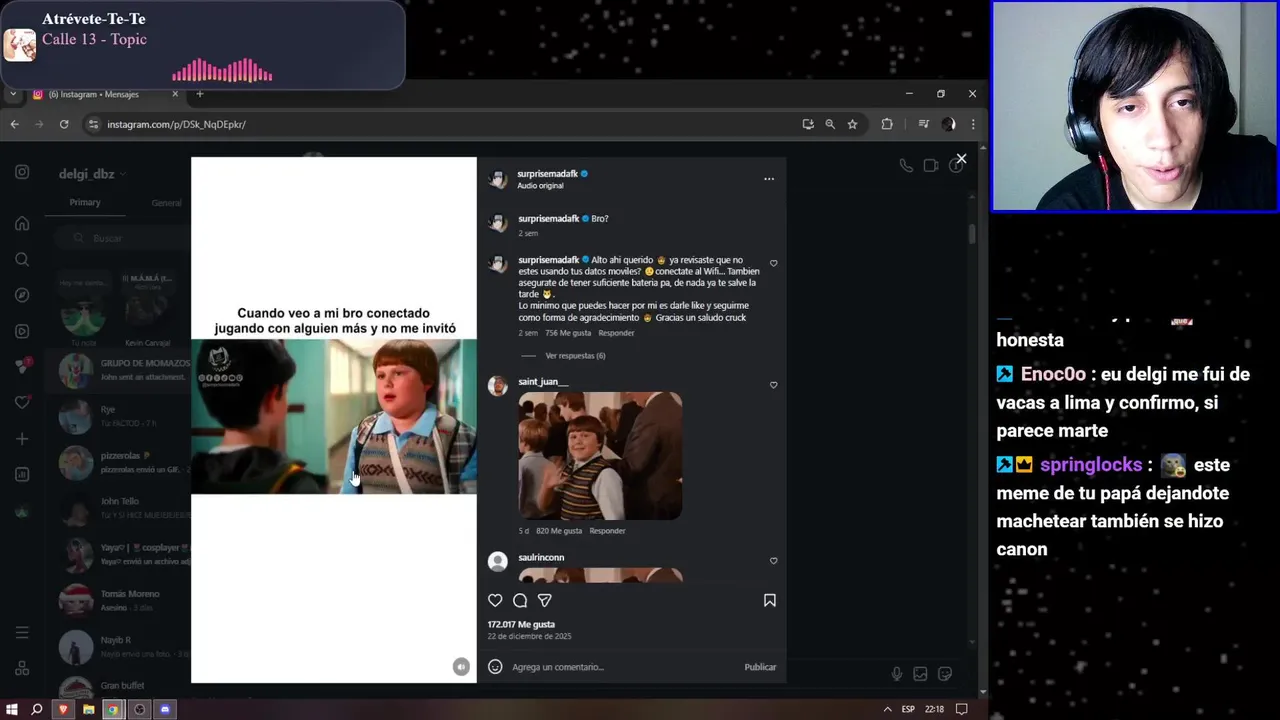Switch to General messages tab
Viewport: 1280px width, 720px height.
click(x=166, y=203)
